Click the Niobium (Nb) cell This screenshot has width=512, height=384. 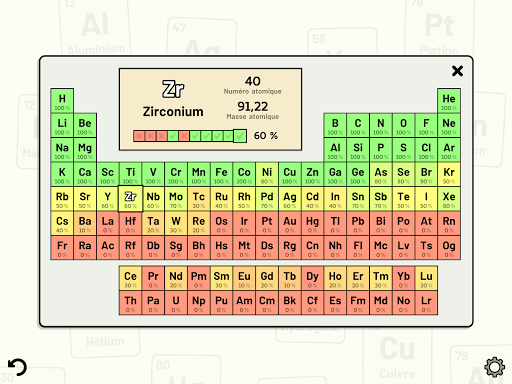click(153, 199)
